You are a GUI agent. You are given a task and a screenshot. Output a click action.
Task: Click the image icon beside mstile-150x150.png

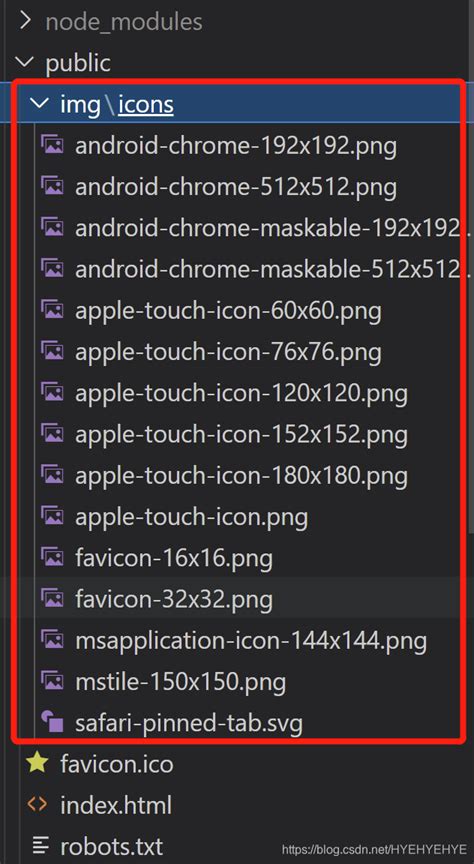pos(52,681)
